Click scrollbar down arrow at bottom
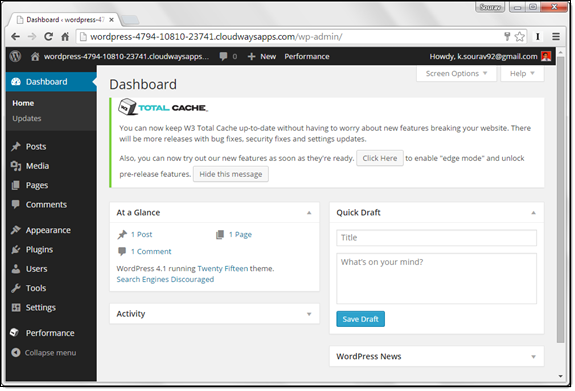The height and width of the screenshot is (391, 575). [560, 376]
